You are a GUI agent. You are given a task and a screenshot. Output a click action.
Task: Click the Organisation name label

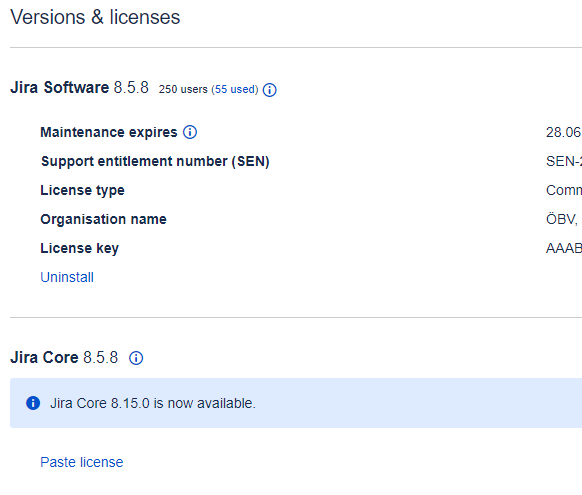(x=103, y=219)
